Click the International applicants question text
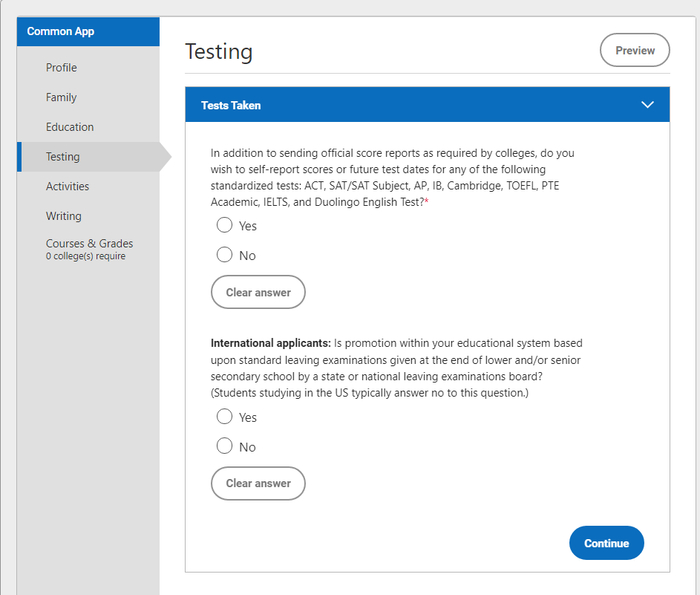The image size is (700, 595). click(x=396, y=368)
